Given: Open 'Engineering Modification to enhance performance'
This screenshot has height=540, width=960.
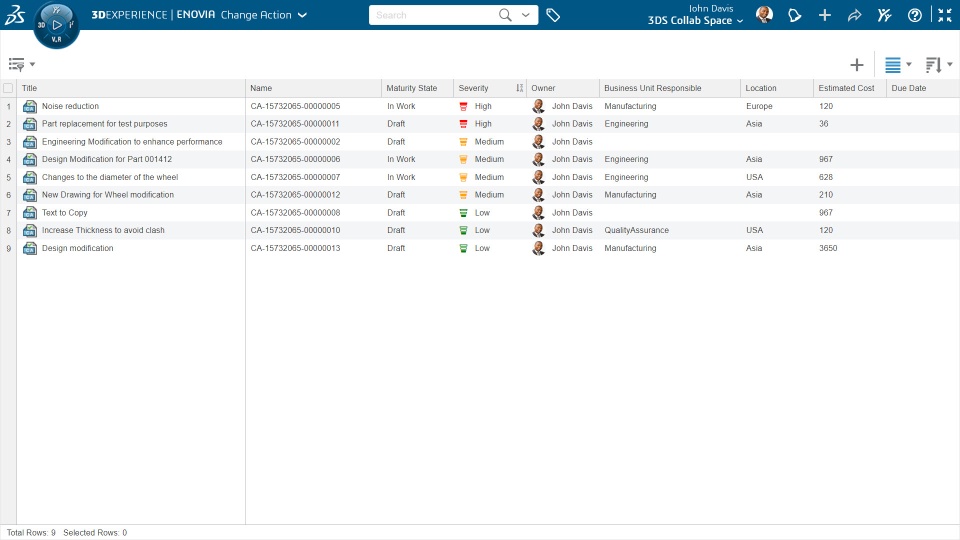Looking at the screenshot, I should click(132, 142).
